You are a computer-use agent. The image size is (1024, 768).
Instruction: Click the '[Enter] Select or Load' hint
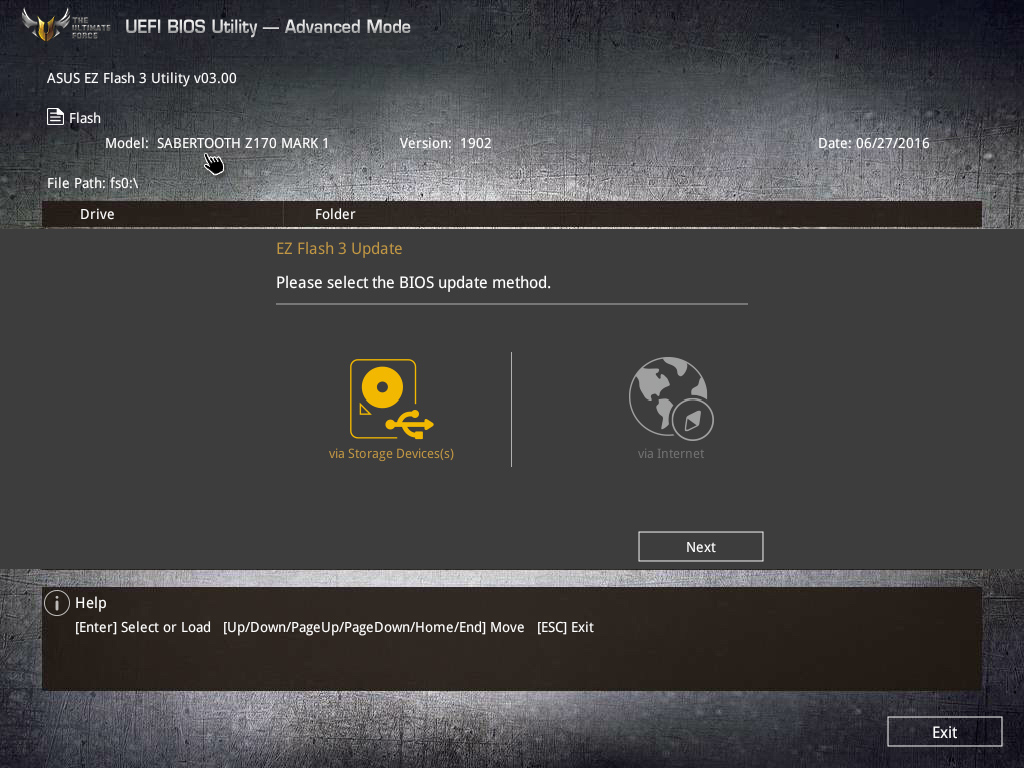point(143,627)
